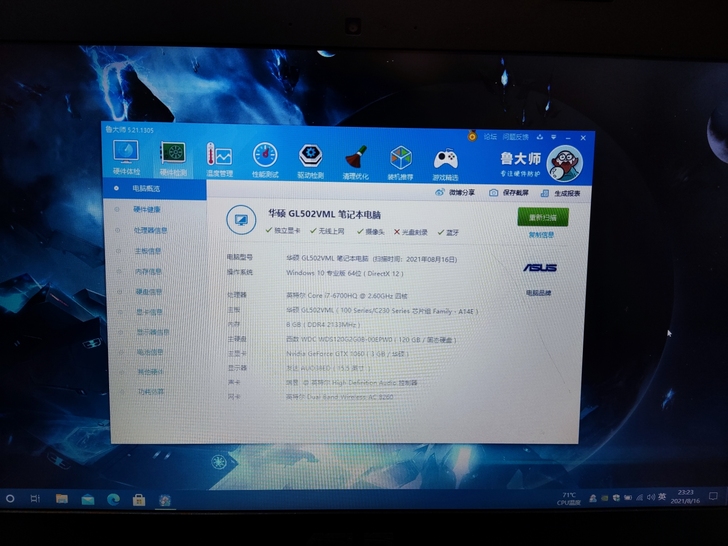Click 华硕 GL502VML 笔记本电脑 heading
Screen dimensions: 728x546
point(324,214)
